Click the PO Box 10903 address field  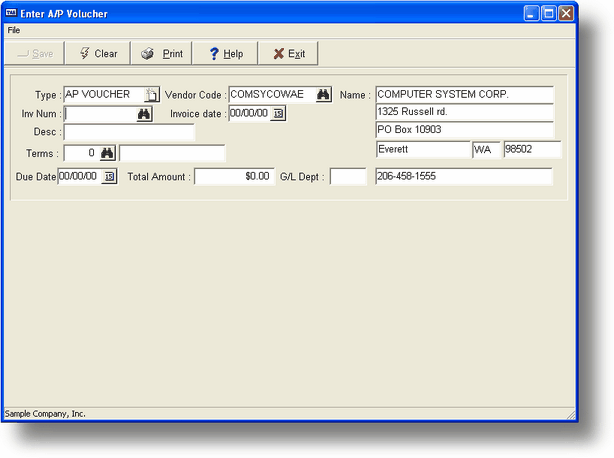point(464,130)
